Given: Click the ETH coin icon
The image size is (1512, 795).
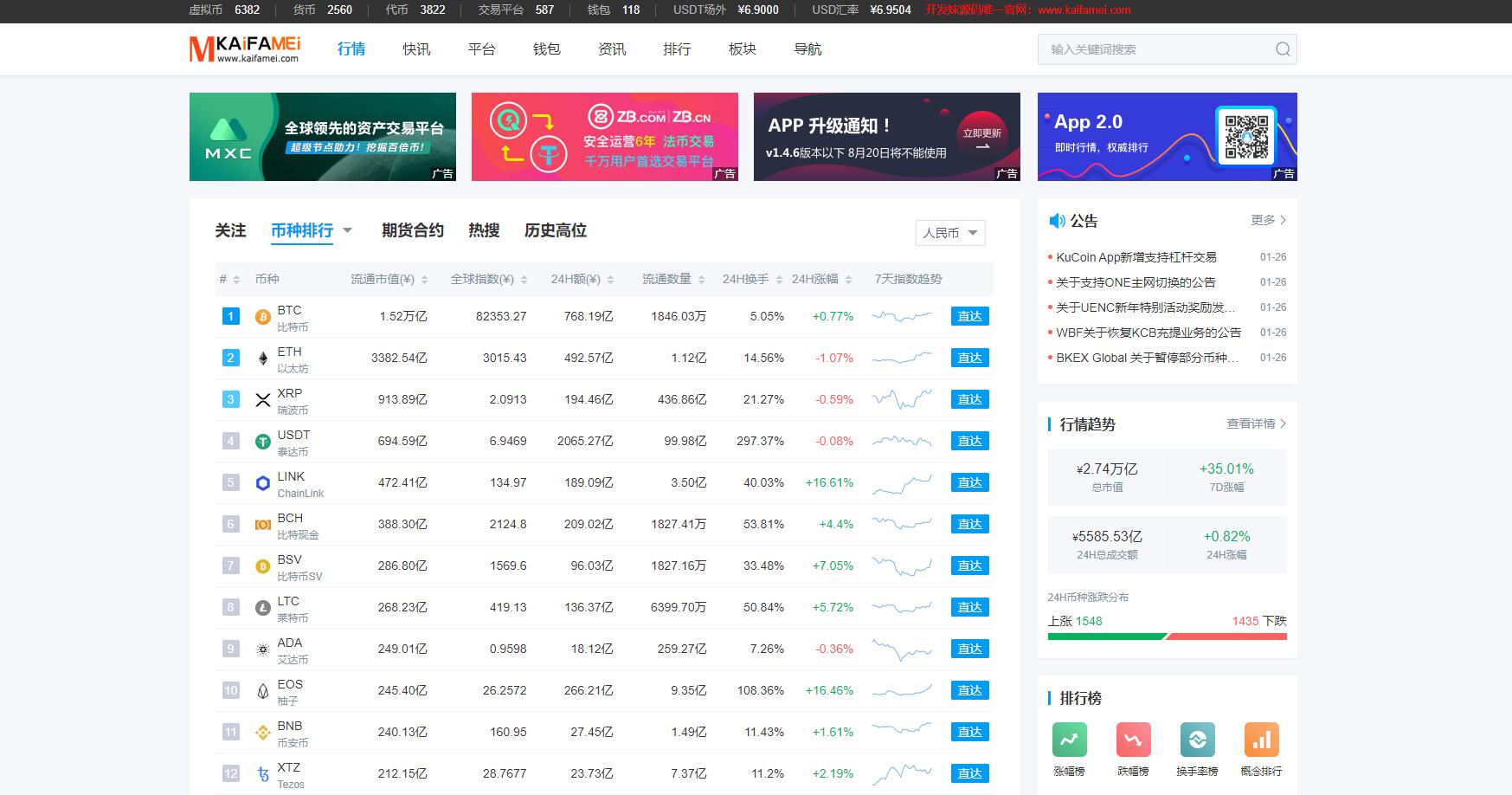Looking at the screenshot, I should click(x=263, y=359).
